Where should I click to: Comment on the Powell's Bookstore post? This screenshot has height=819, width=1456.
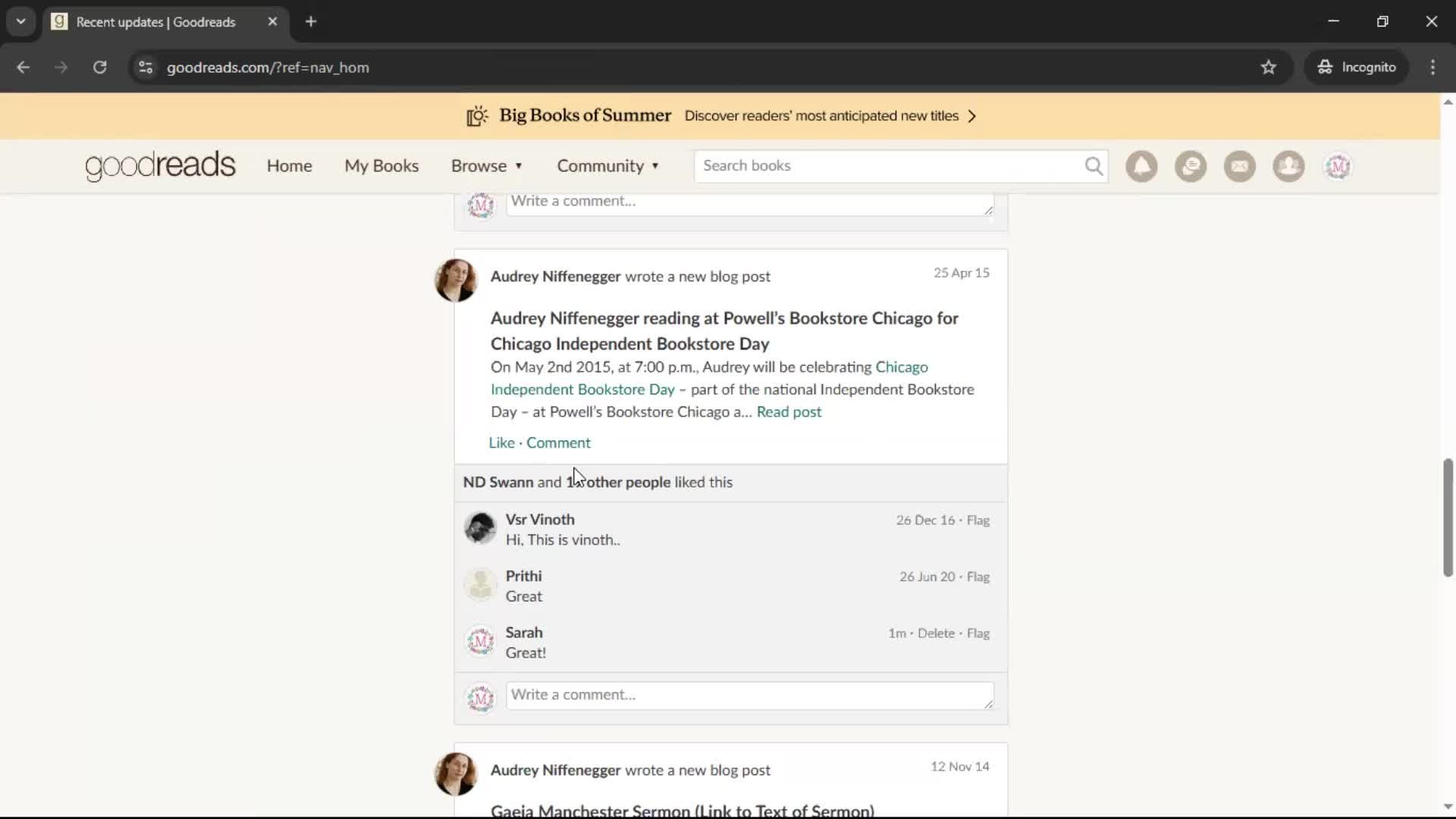pyautogui.click(x=558, y=443)
